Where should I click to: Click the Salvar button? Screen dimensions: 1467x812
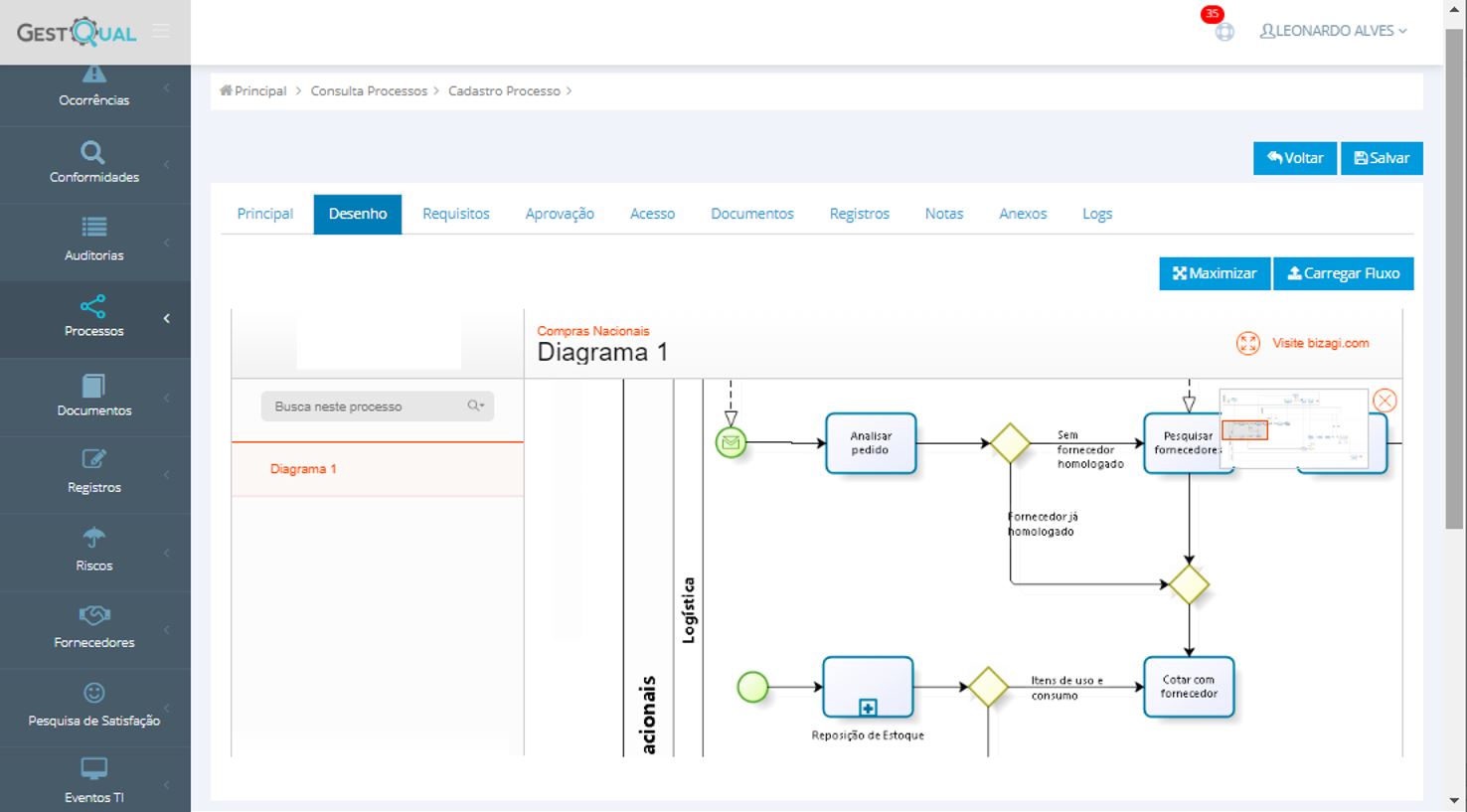(1382, 158)
